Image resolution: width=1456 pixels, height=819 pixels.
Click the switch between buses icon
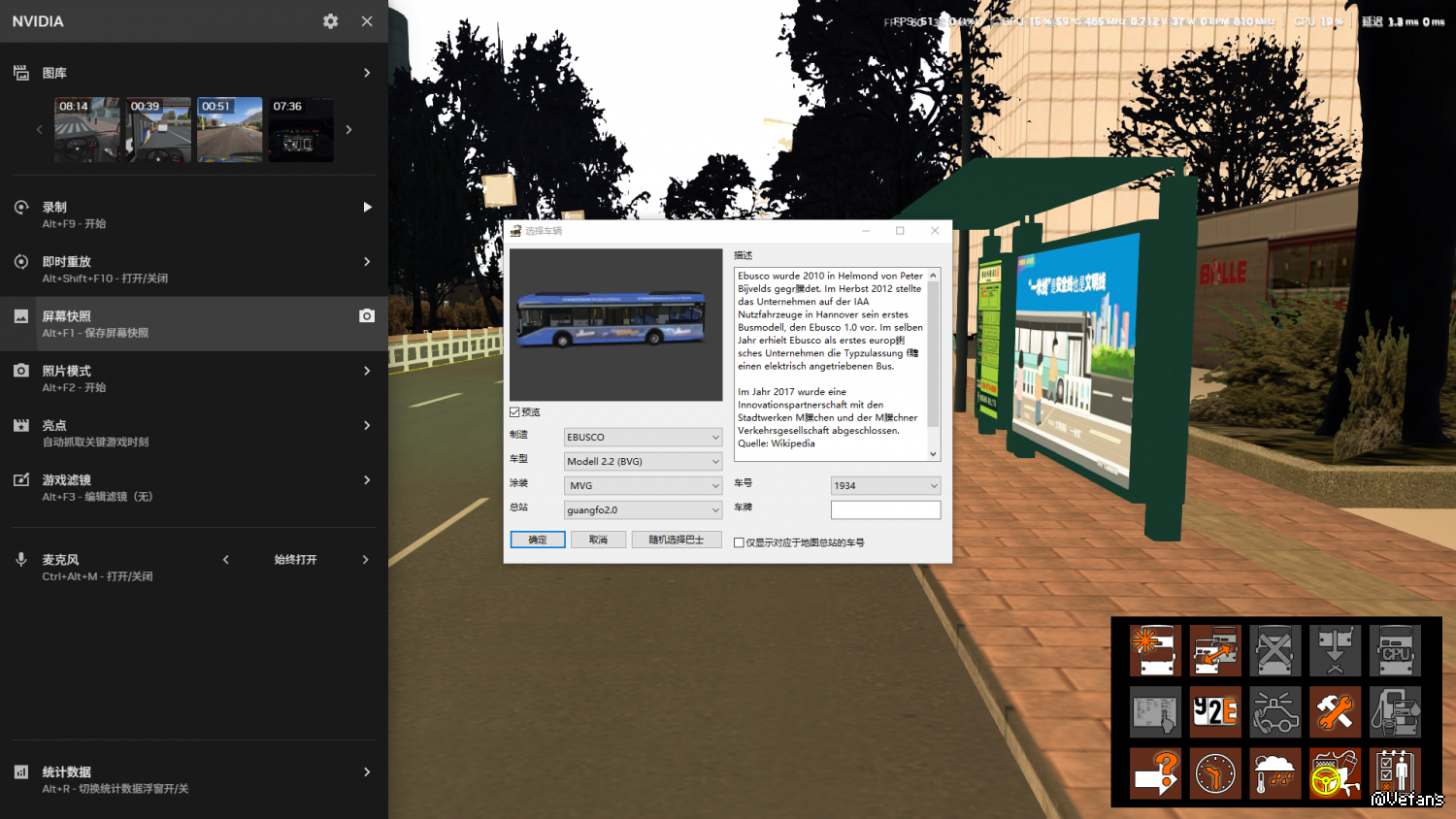pyautogui.click(x=1214, y=650)
